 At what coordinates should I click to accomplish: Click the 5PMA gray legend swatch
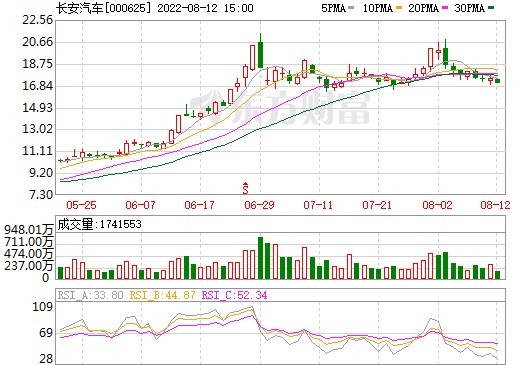click(351, 8)
